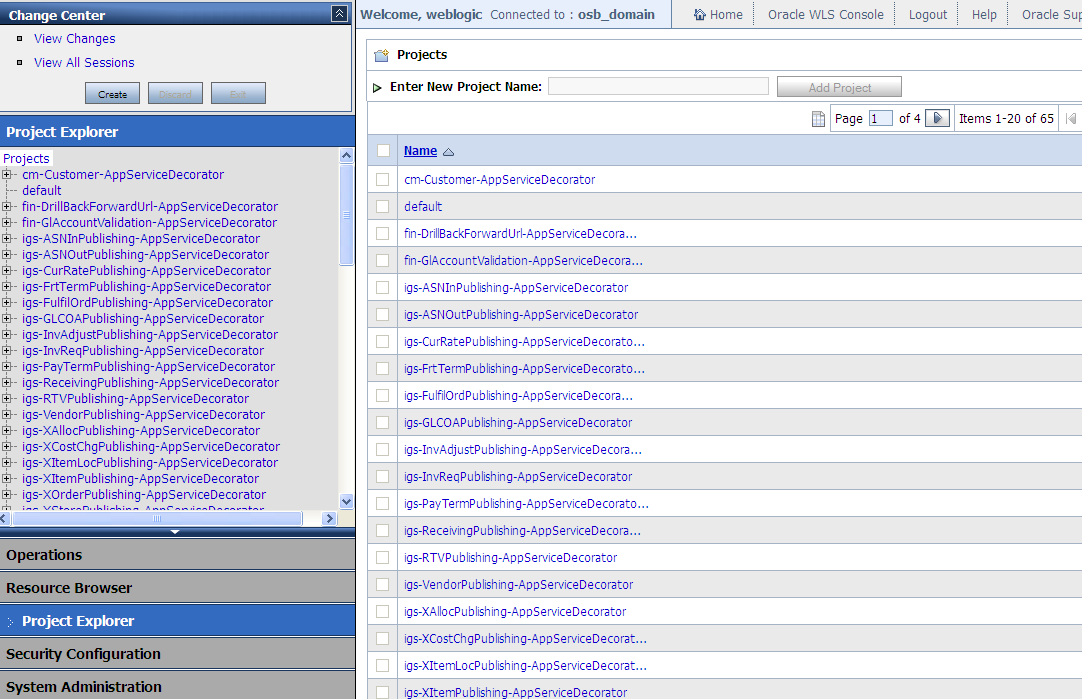
Task: Expand fin-GlAccountValidation tree node
Action: coord(6,222)
